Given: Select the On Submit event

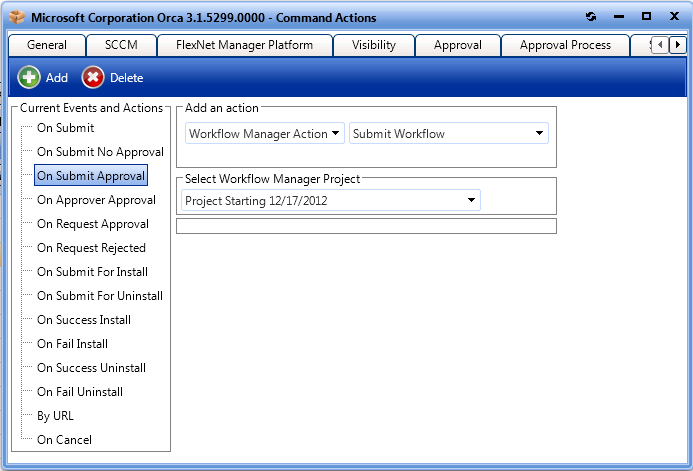Looking at the screenshot, I should (65, 128).
